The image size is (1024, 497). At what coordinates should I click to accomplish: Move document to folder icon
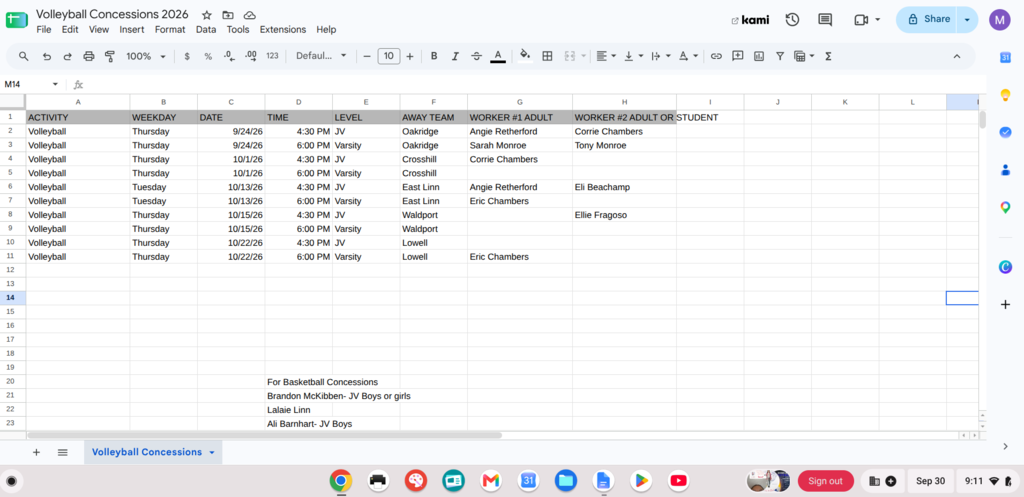[228, 14]
